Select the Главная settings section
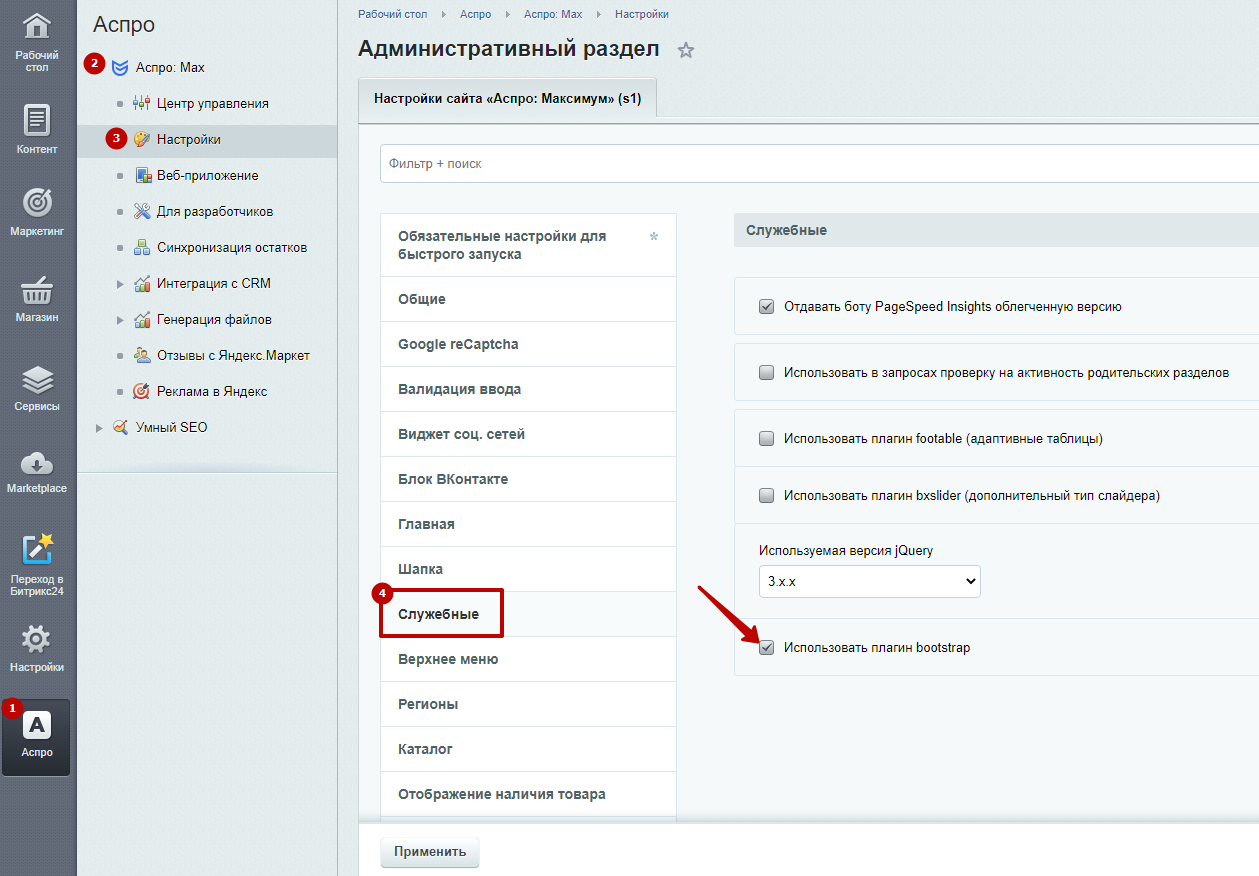Viewport: 1259px width, 876px height. (x=529, y=524)
